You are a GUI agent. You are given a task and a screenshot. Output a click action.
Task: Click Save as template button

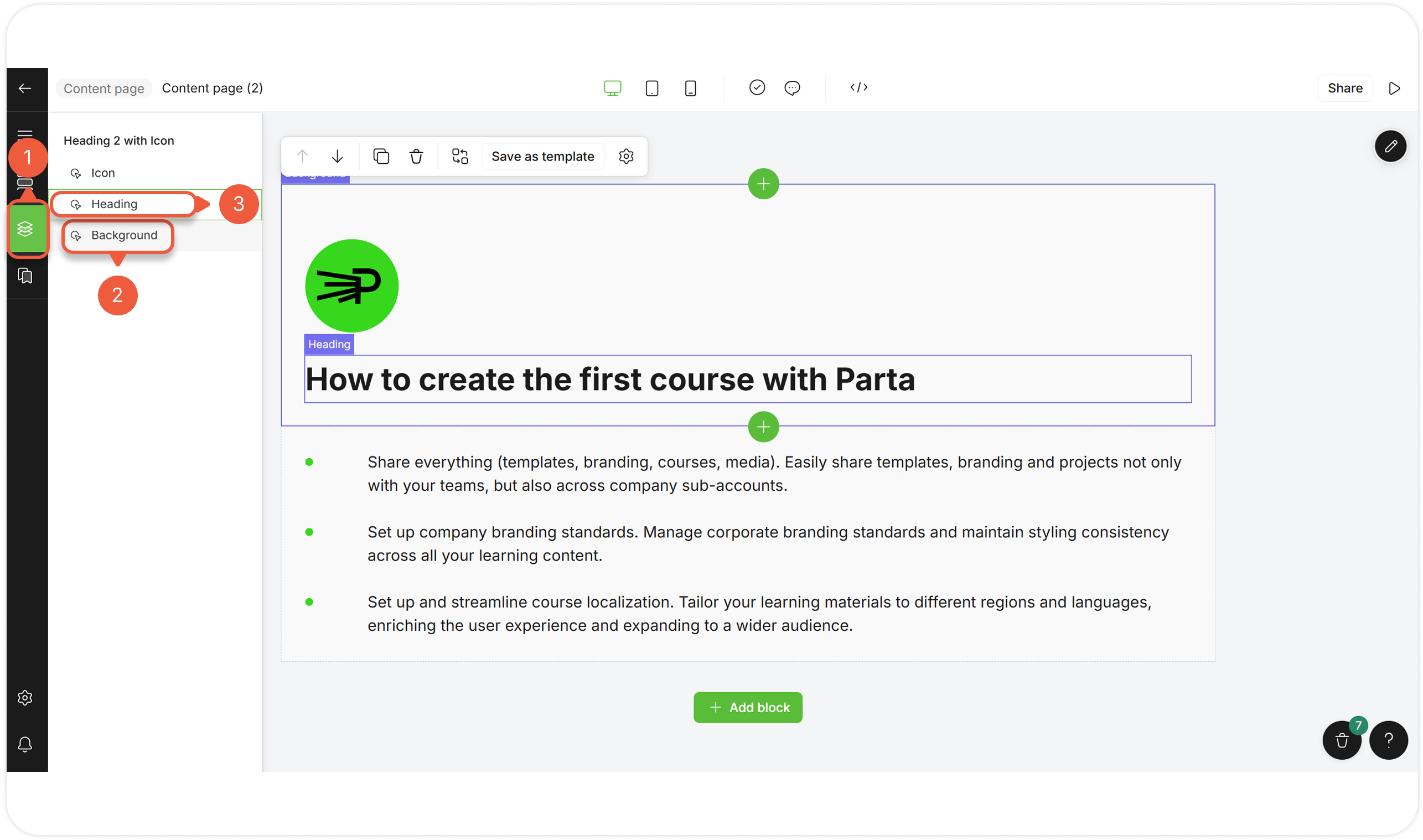tap(542, 156)
